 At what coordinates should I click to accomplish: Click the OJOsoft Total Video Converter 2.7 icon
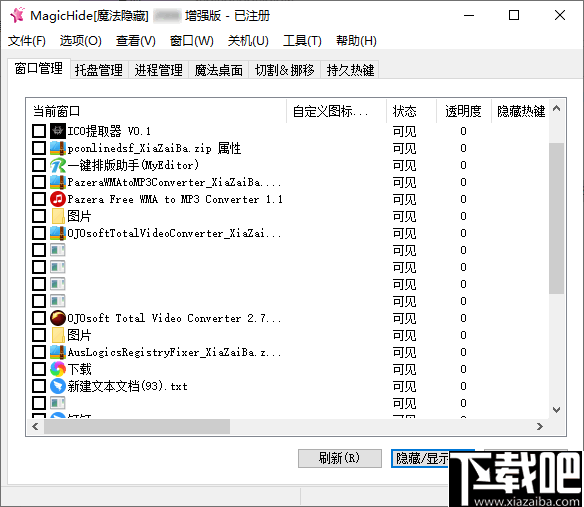pos(58,318)
